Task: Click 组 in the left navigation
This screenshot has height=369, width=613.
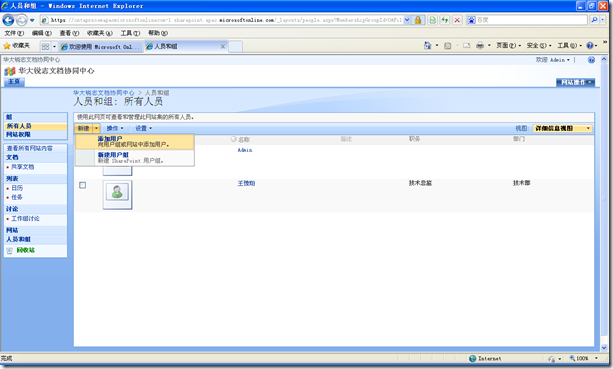Action: coord(9,117)
